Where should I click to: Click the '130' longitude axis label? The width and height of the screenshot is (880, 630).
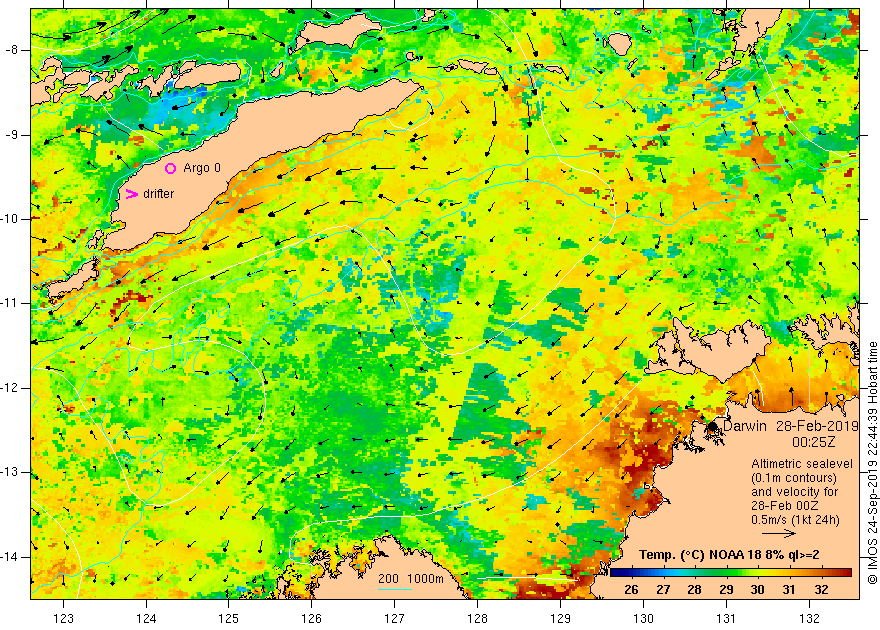tap(643, 618)
